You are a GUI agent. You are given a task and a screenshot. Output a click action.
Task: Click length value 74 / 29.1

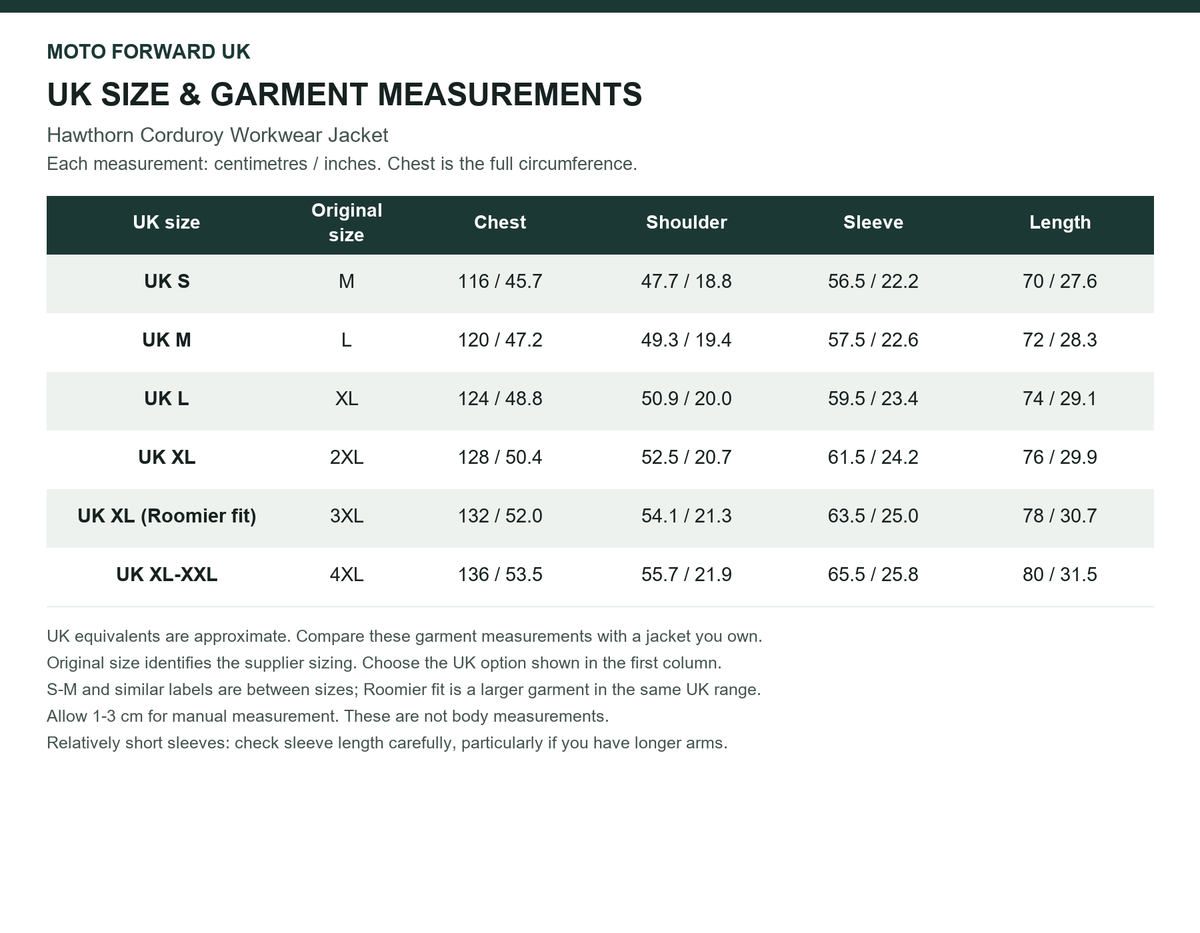tap(1060, 398)
